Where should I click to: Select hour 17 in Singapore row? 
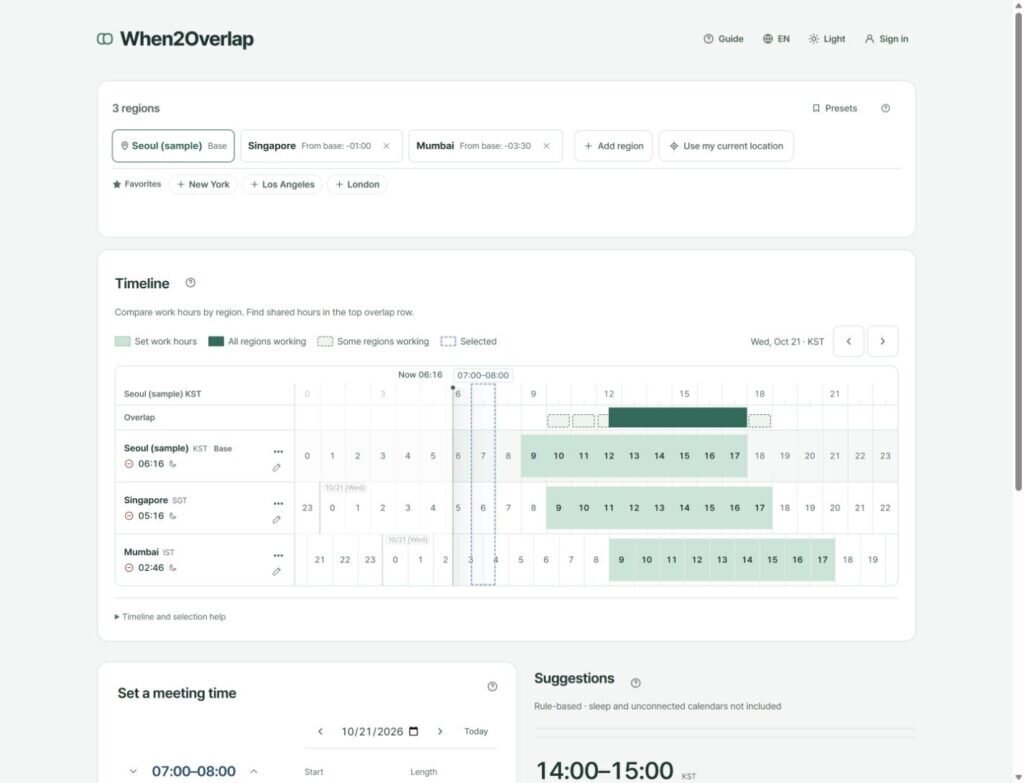point(760,507)
